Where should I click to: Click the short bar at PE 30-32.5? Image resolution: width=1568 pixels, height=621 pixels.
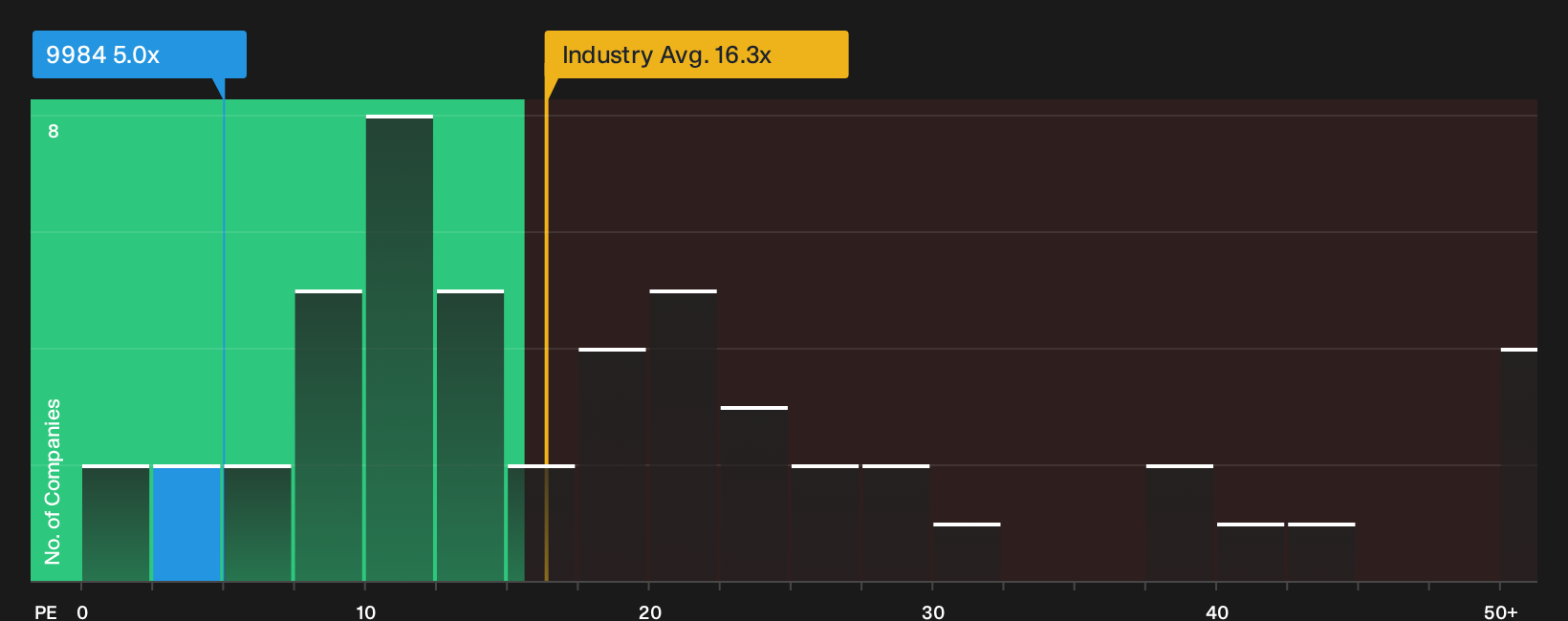tap(967, 552)
